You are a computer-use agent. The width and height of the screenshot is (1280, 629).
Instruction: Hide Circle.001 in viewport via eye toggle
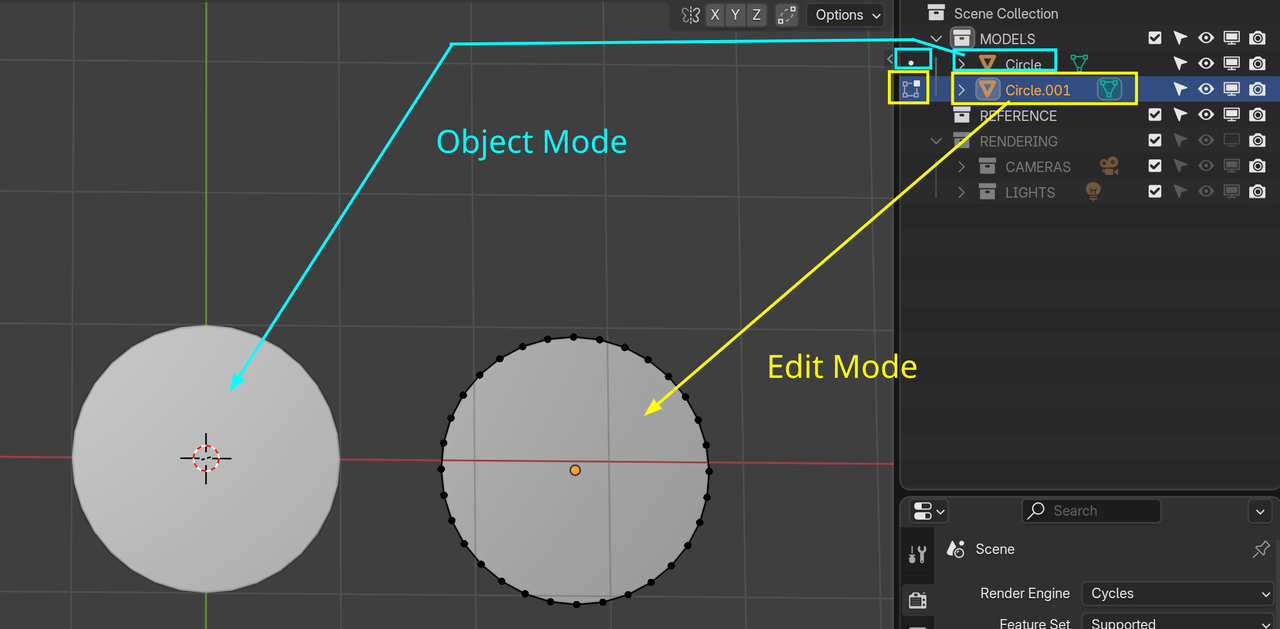tap(1205, 88)
